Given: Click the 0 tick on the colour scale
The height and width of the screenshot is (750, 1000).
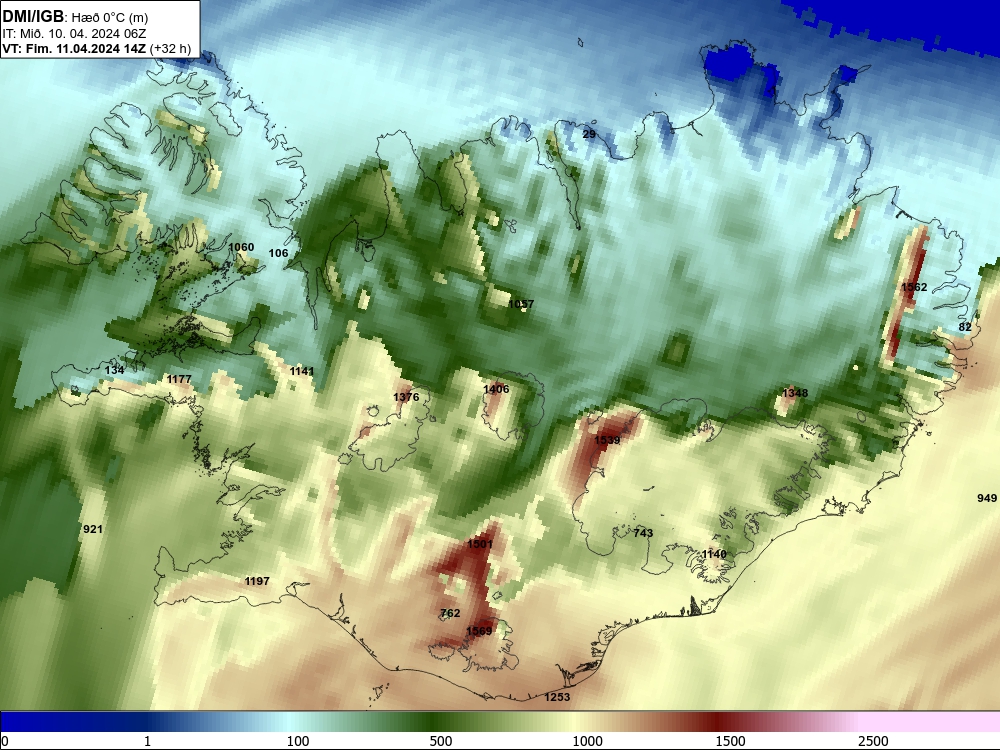Looking at the screenshot, I should (6, 741).
